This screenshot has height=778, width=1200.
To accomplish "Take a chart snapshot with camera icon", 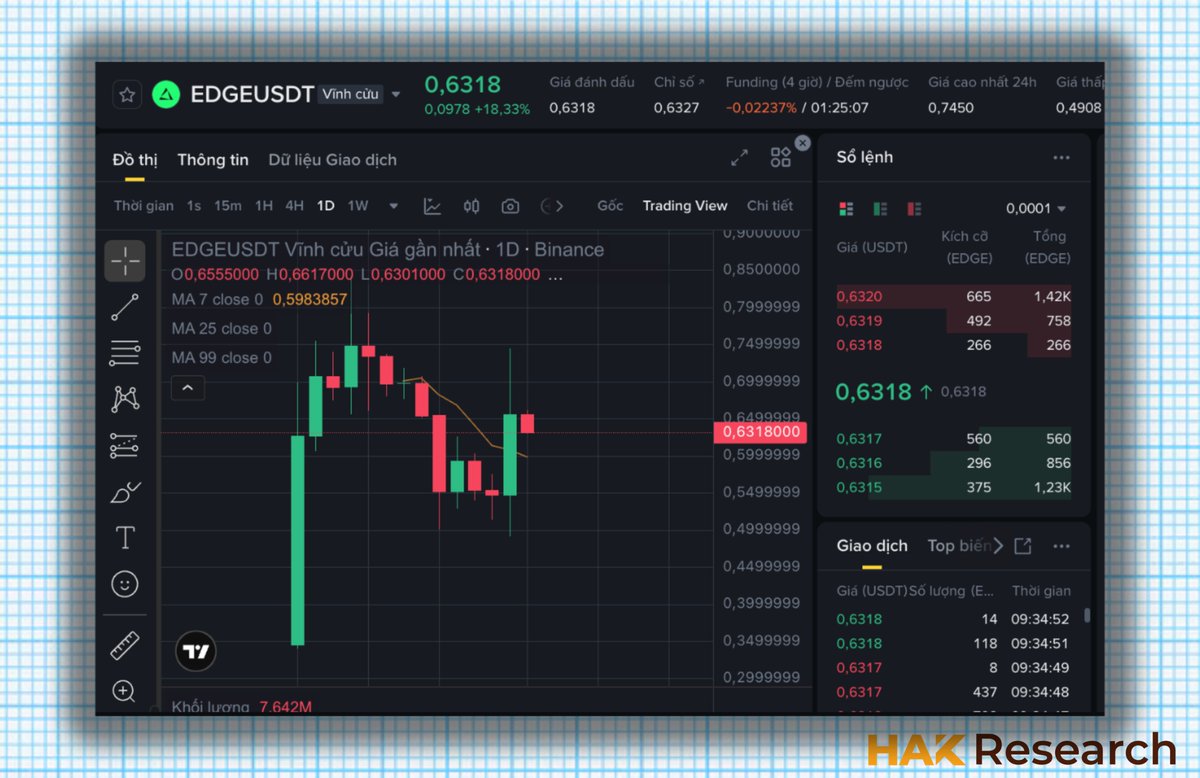I will pos(510,206).
